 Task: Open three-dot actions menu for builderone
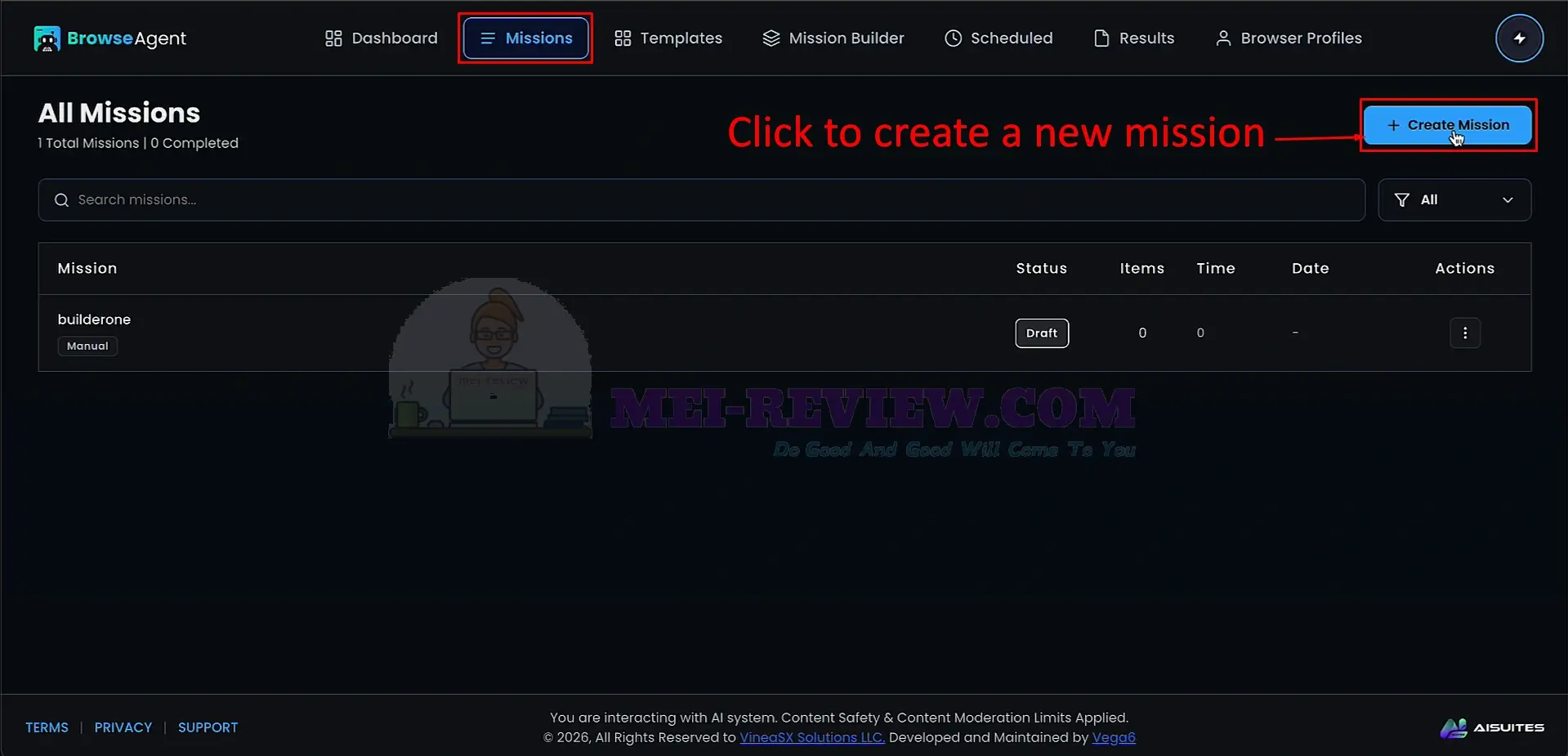pyautogui.click(x=1464, y=333)
